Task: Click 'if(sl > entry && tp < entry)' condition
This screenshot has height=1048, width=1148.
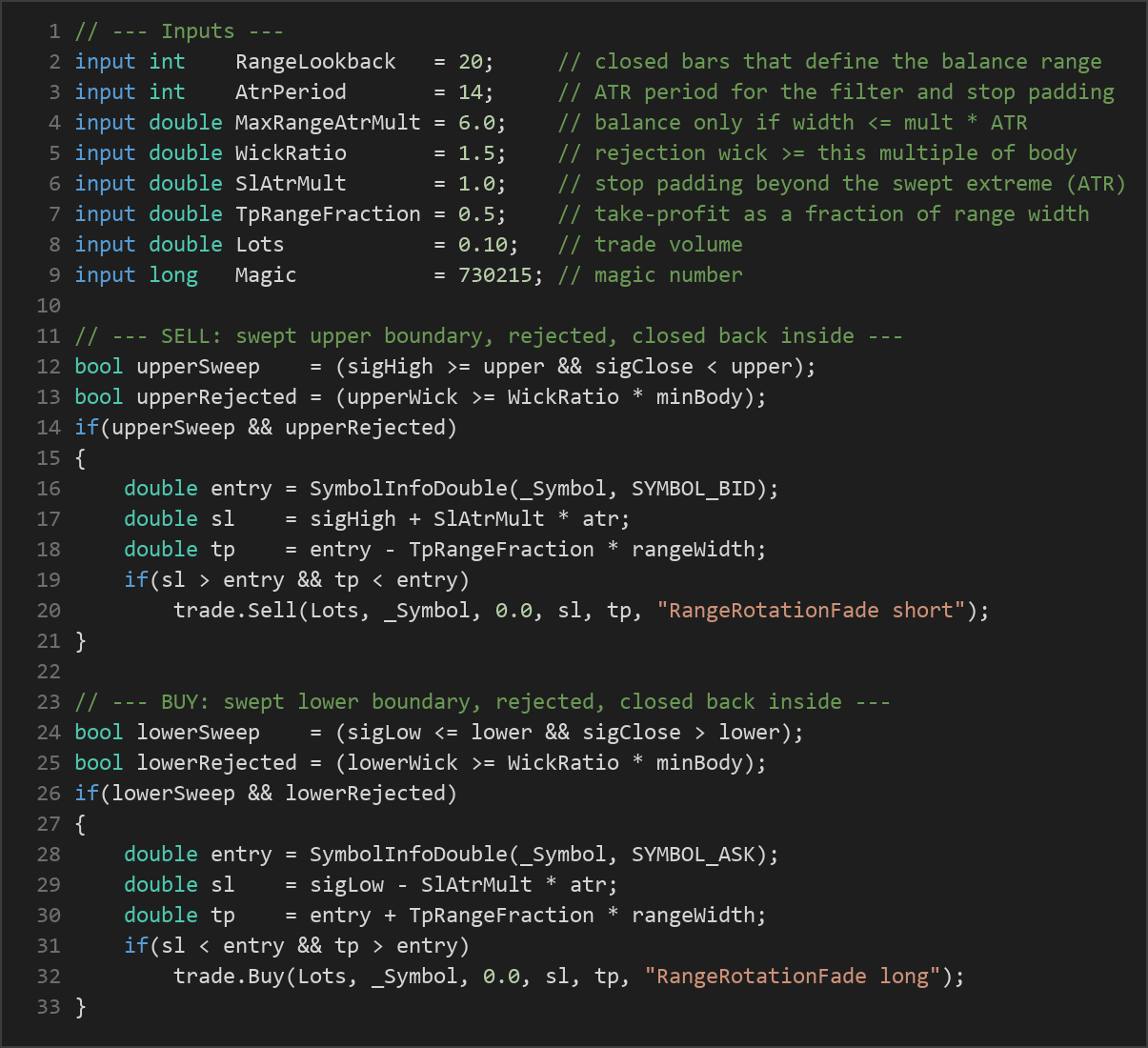Action: point(297,580)
